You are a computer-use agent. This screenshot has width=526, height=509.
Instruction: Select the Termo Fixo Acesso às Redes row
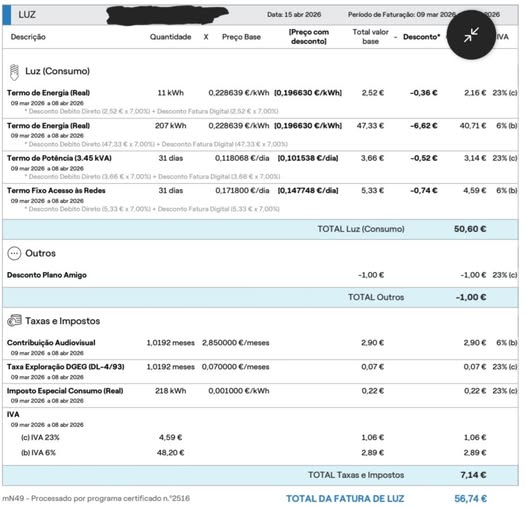pyautogui.click(x=260, y=200)
